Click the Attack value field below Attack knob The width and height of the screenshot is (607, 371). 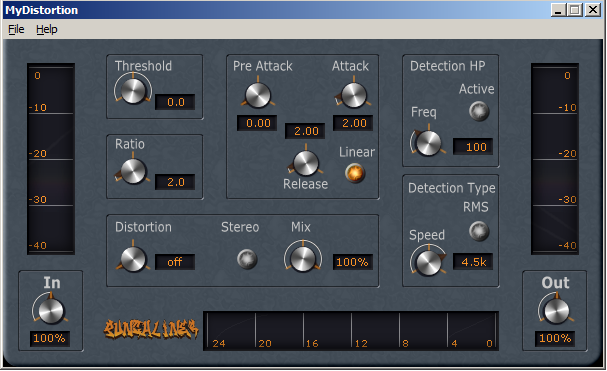[x=353, y=123]
